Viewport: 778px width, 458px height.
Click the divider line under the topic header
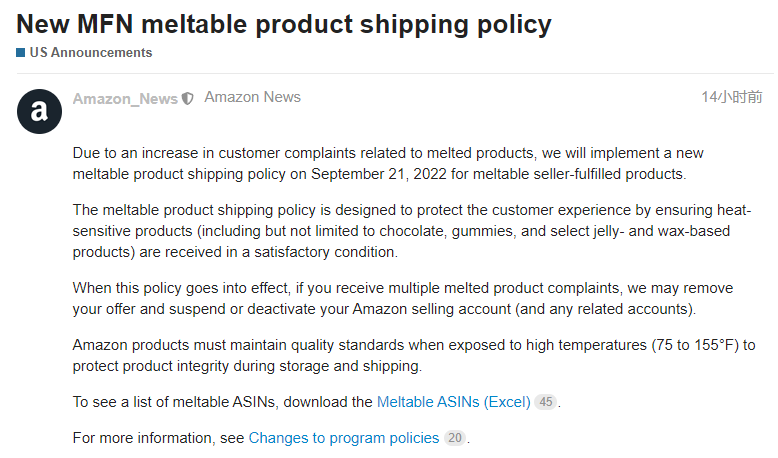[x=395, y=73]
